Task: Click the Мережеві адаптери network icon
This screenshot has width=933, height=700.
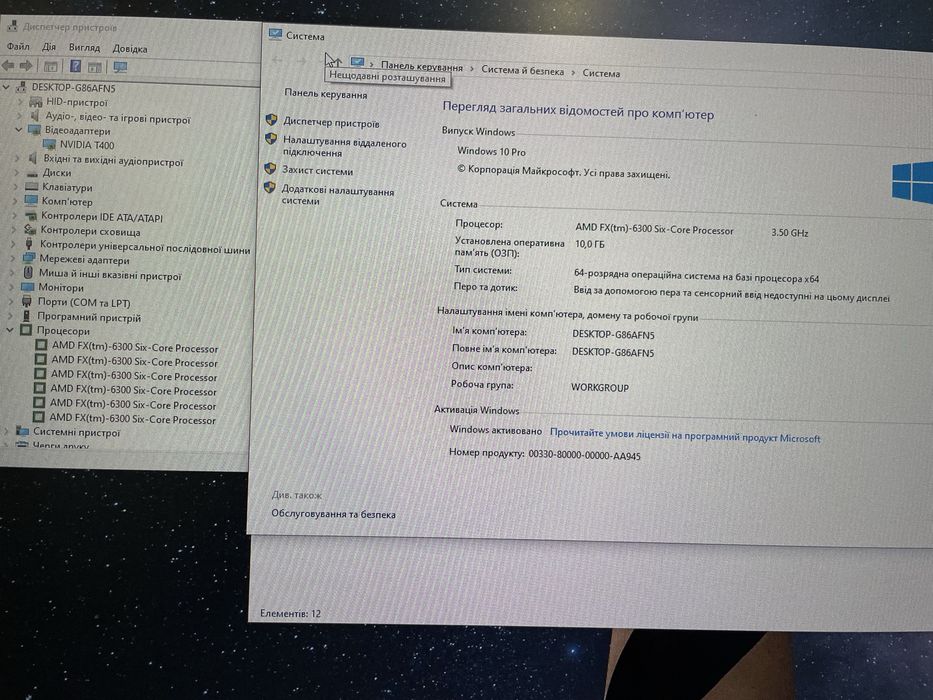Action: click(29, 258)
